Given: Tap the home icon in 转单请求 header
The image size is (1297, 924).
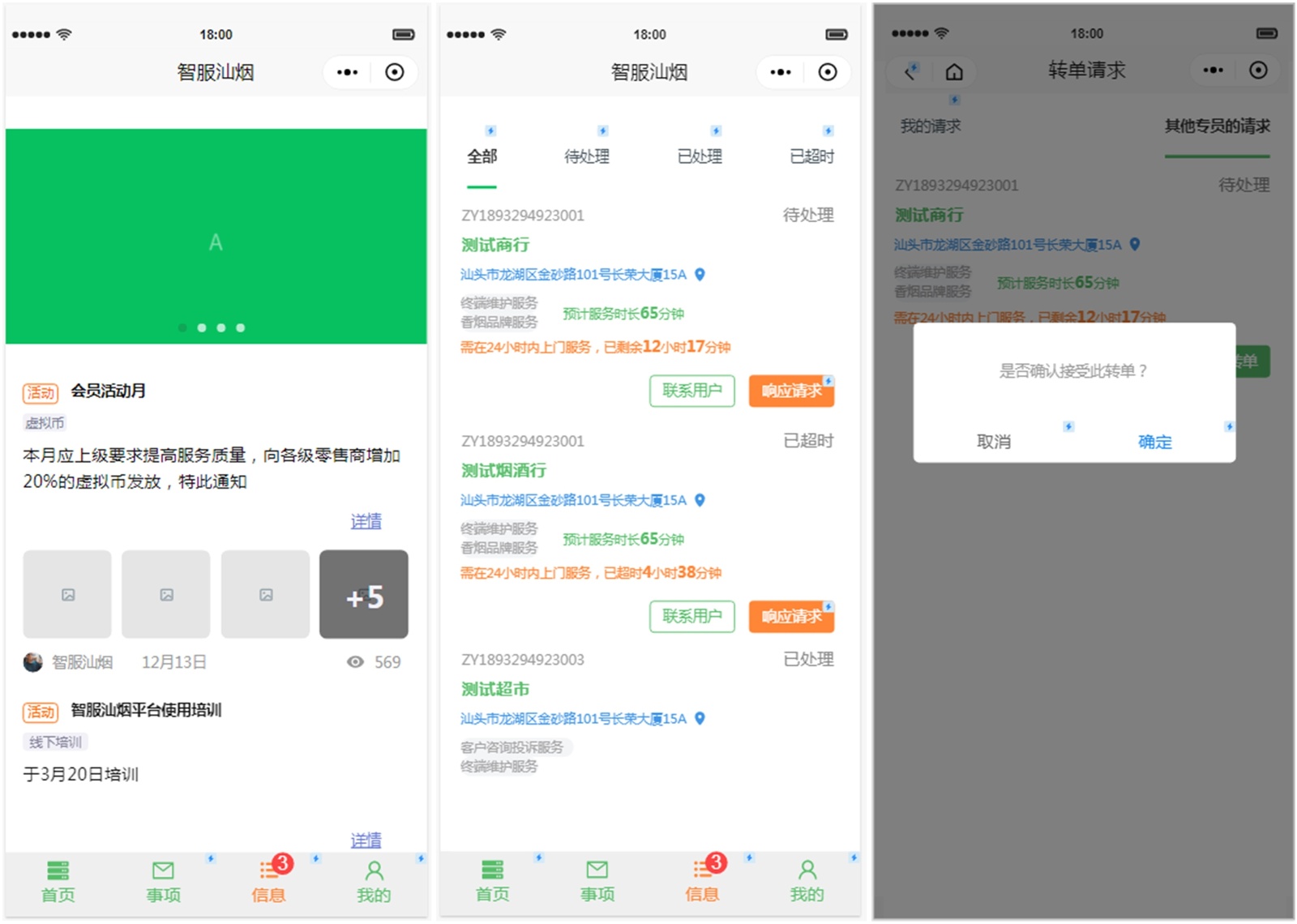Looking at the screenshot, I should [x=954, y=71].
